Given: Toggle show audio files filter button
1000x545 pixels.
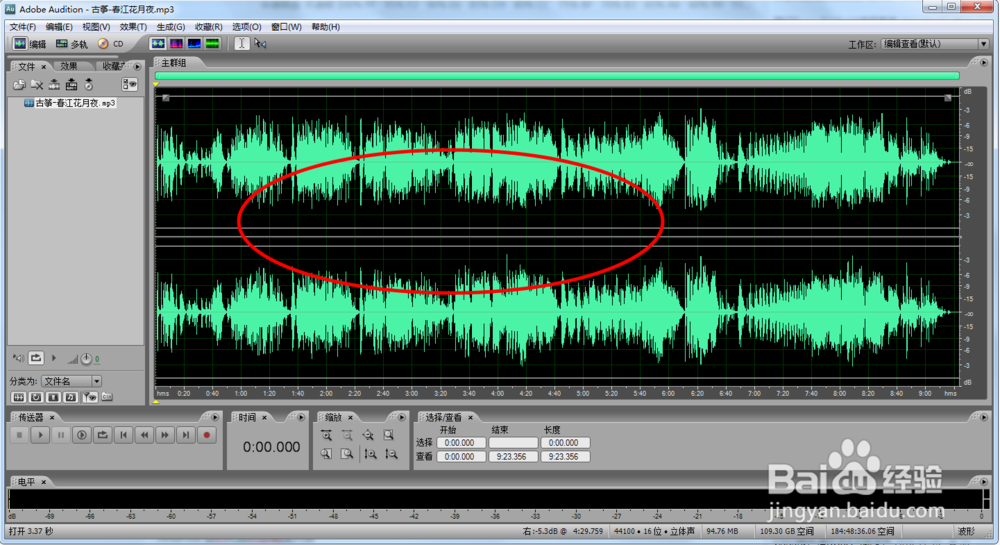Looking at the screenshot, I should coord(19,397).
